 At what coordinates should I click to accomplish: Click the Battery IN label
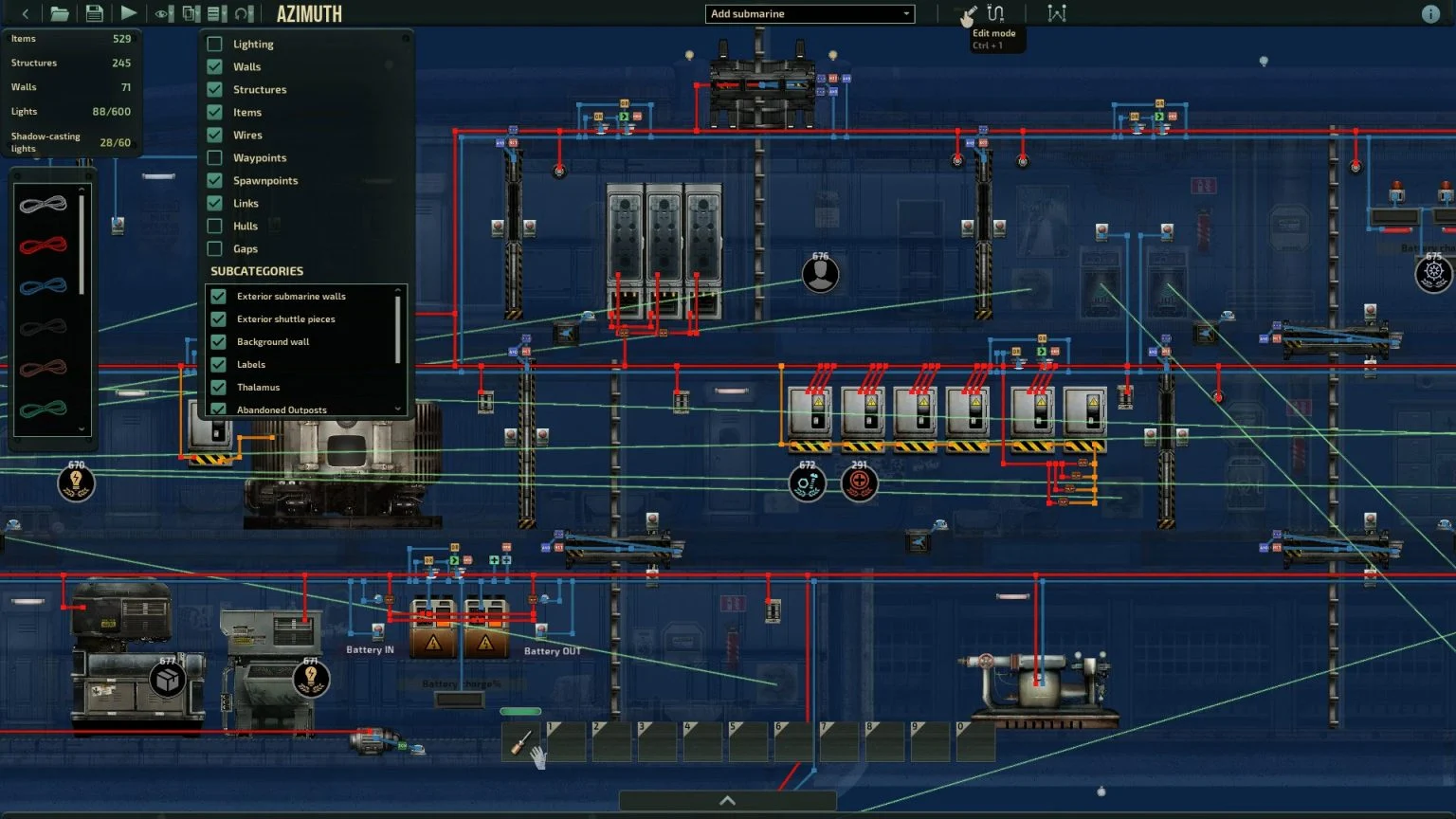click(370, 649)
